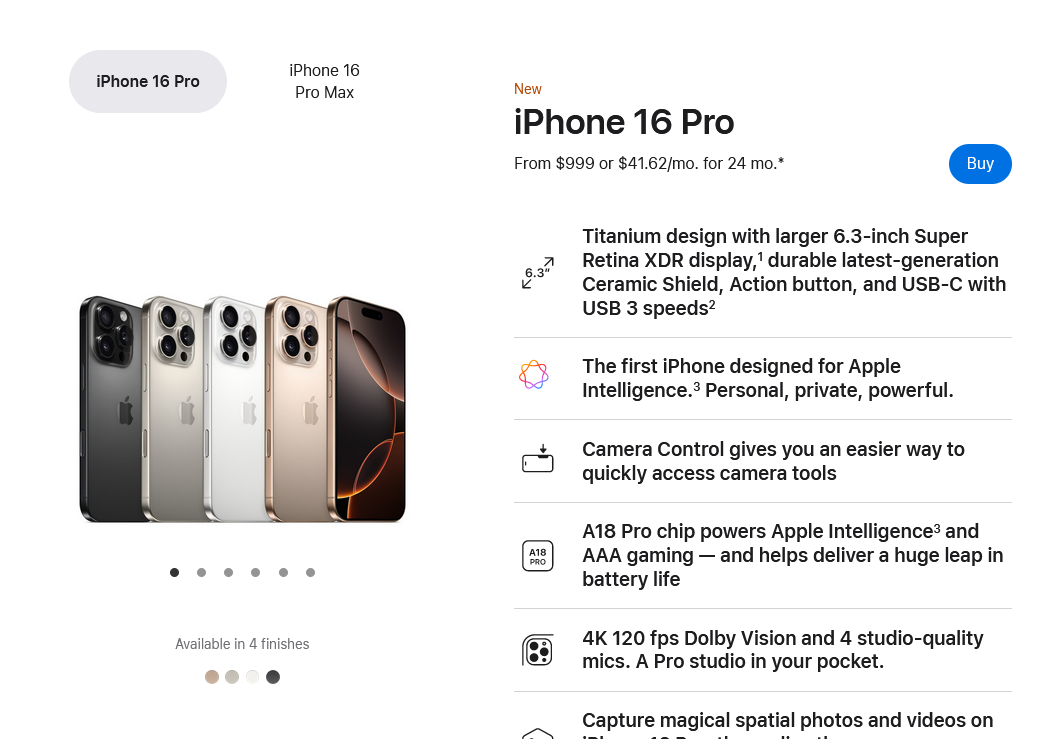
Task: Choose the Natural Titanium color swatch
Action: (x=232, y=677)
